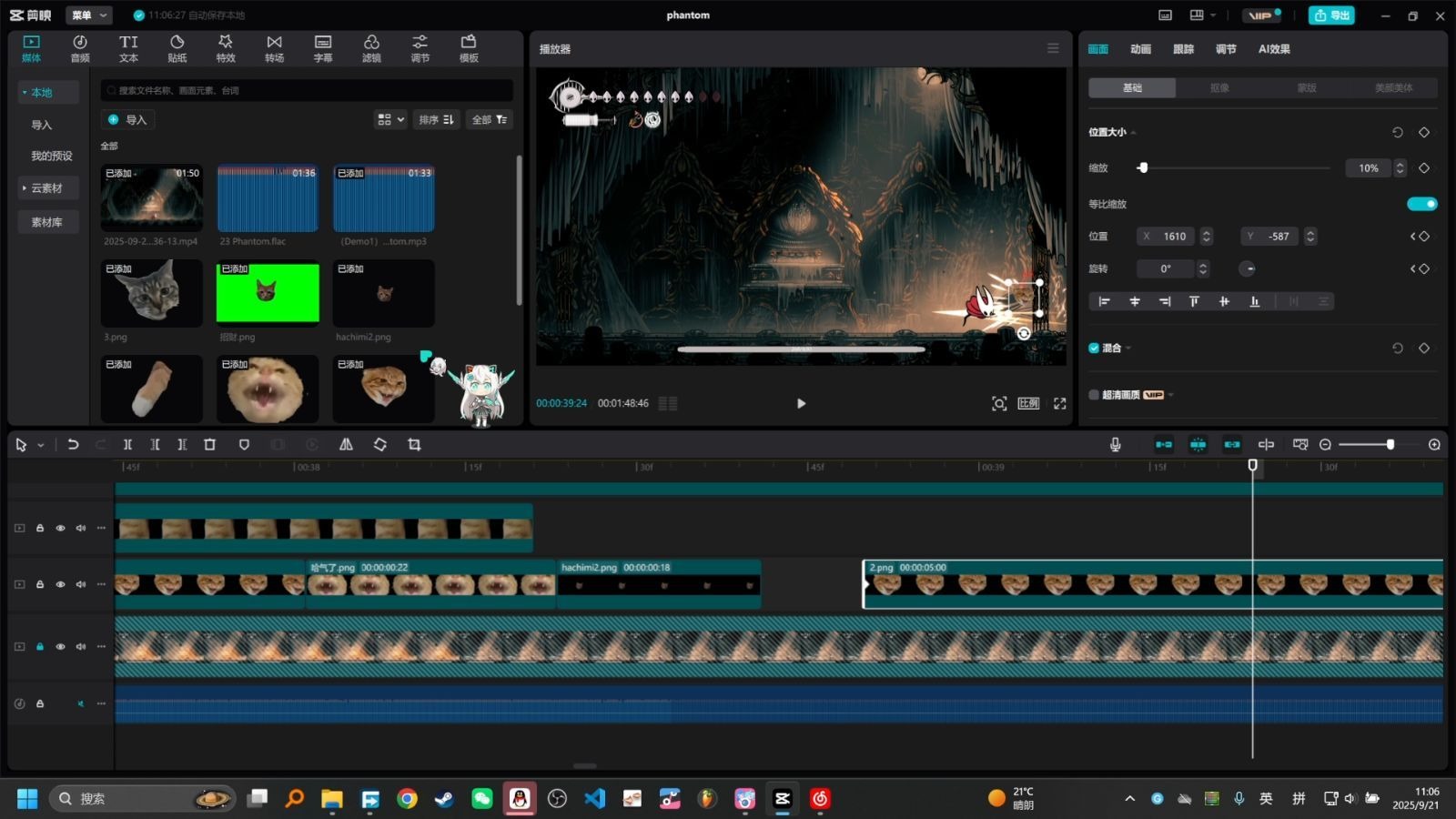Hide the main video track with eye icon

click(60, 646)
